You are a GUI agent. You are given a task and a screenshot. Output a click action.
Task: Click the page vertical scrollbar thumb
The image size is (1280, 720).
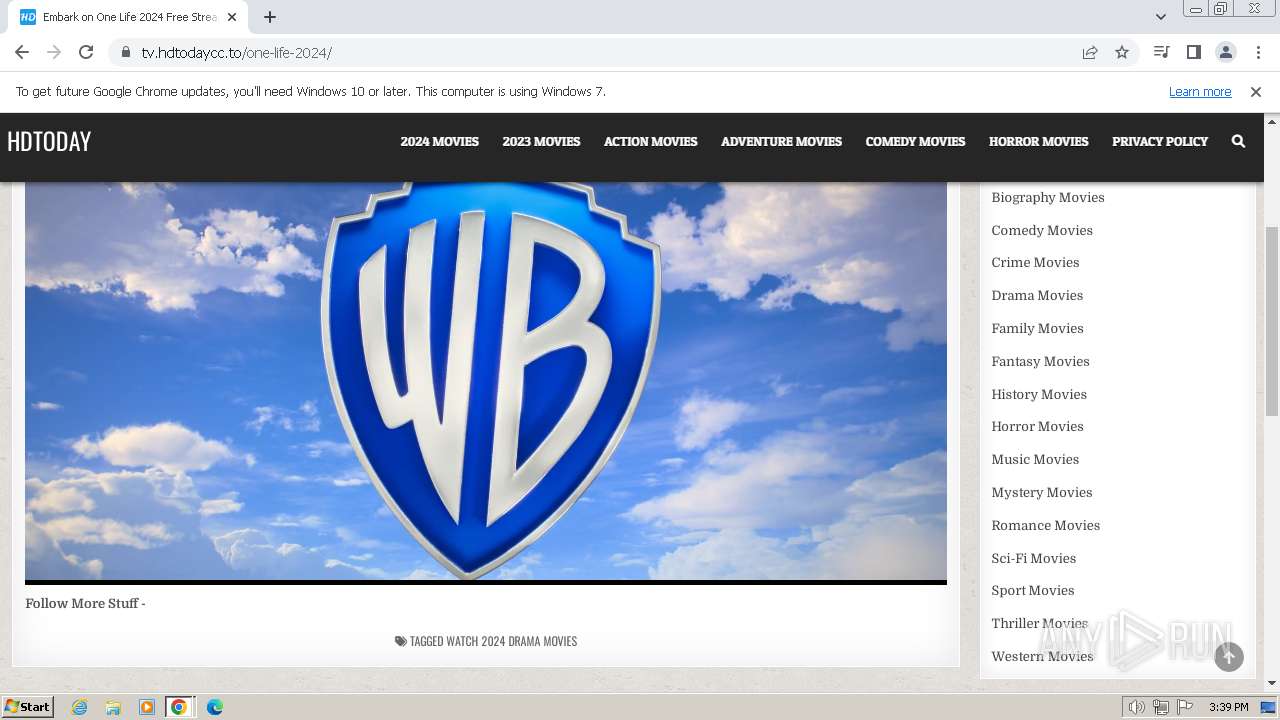click(1272, 321)
